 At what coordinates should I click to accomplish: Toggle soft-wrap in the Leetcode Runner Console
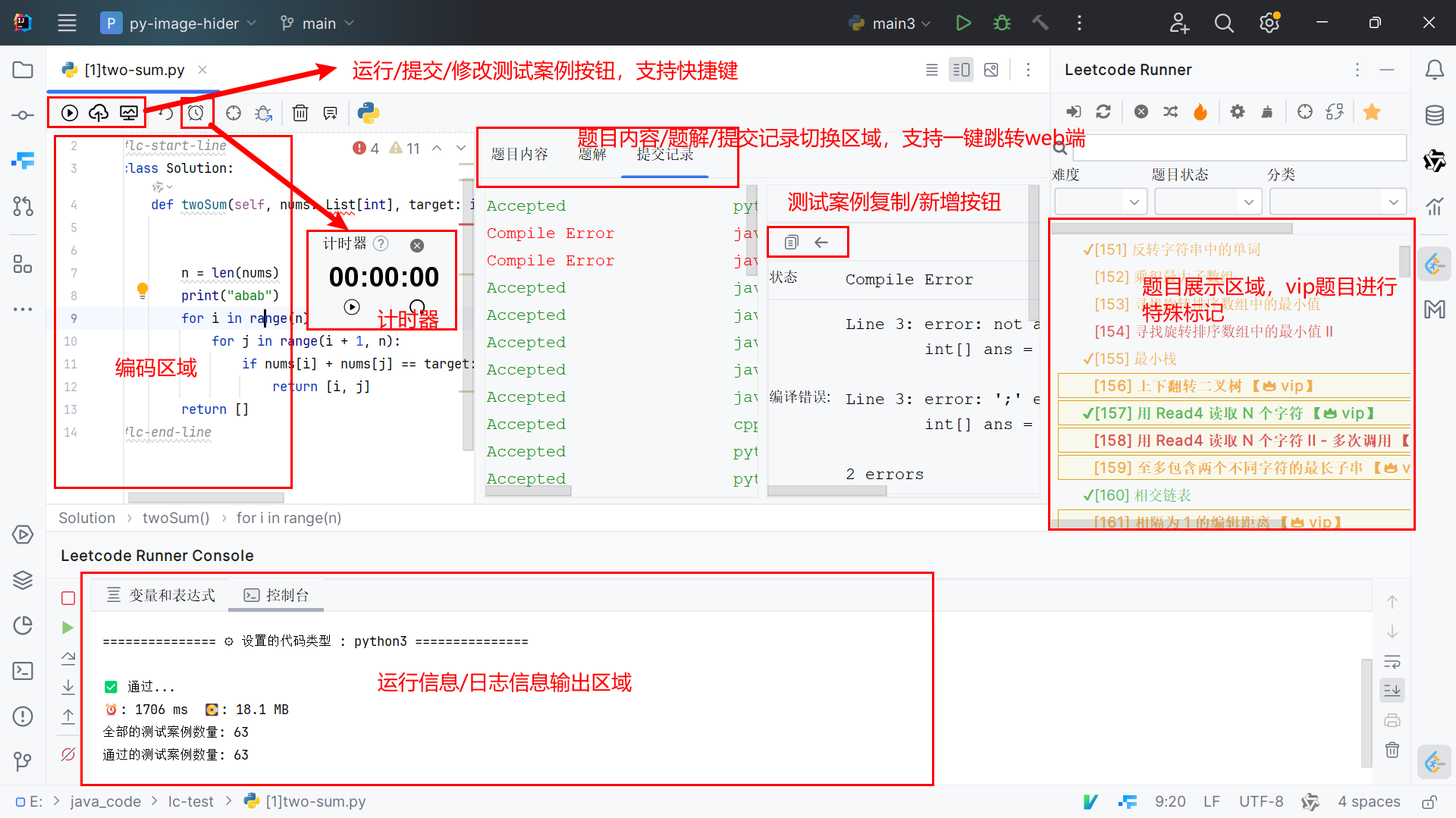[1392, 661]
